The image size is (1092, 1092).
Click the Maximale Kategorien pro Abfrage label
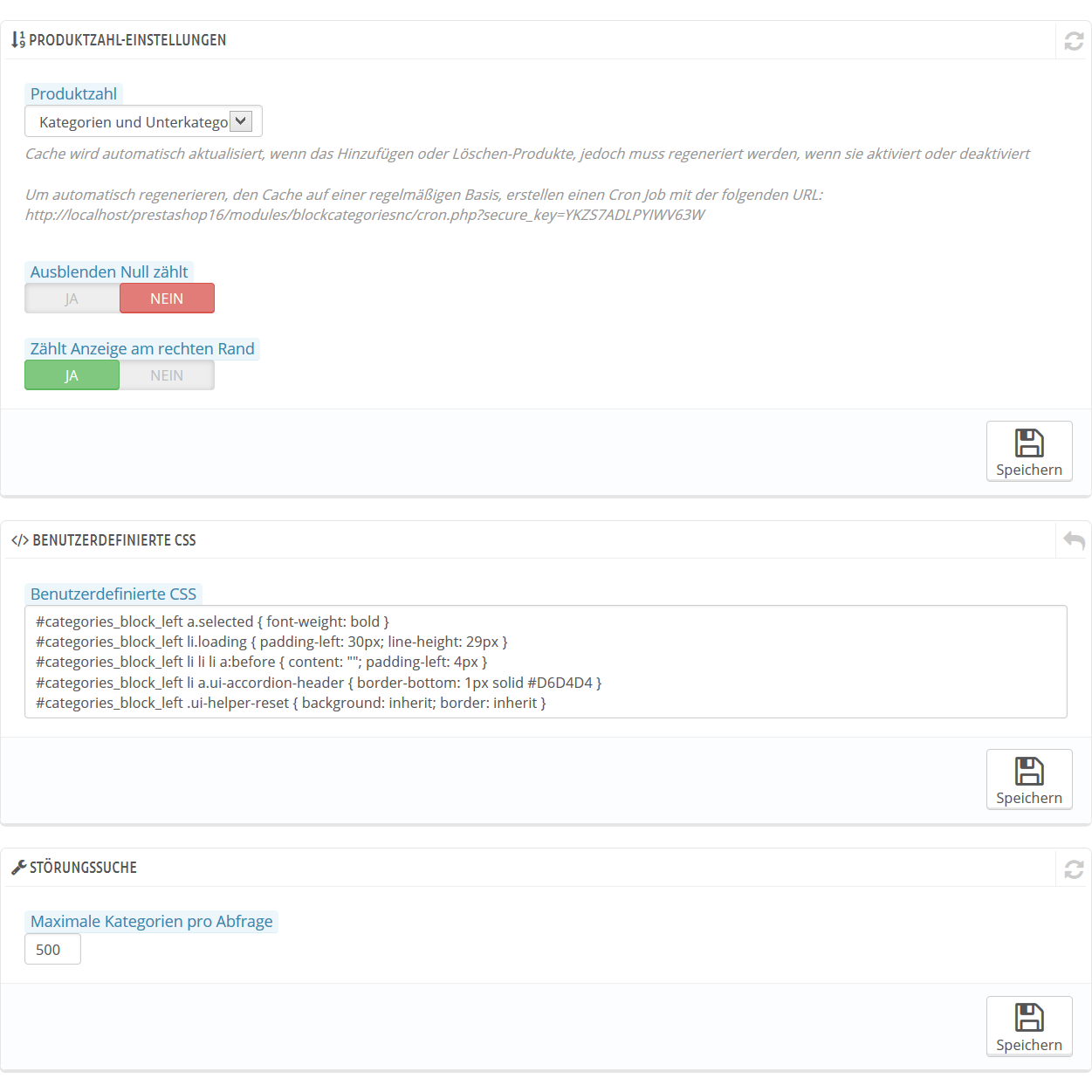[x=152, y=921]
